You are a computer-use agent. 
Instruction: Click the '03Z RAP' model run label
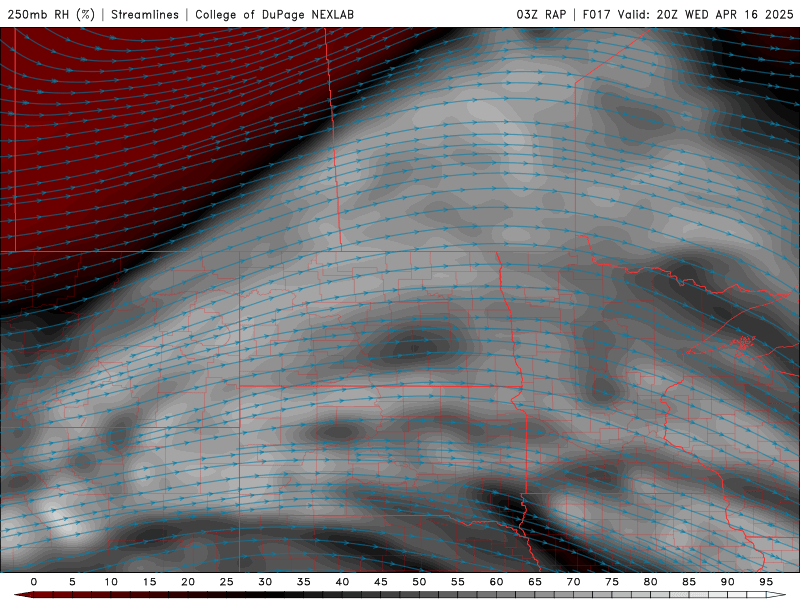click(541, 14)
